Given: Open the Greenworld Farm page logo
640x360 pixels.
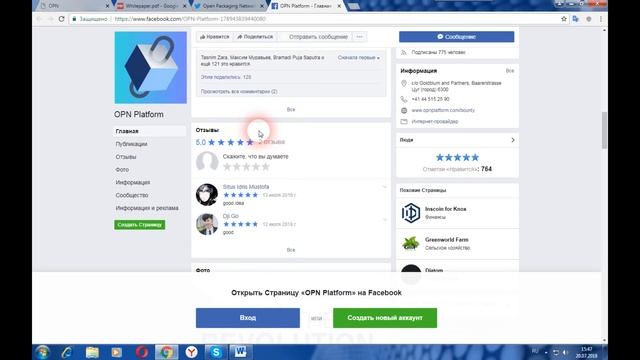Looking at the screenshot, I should [411, 243].
